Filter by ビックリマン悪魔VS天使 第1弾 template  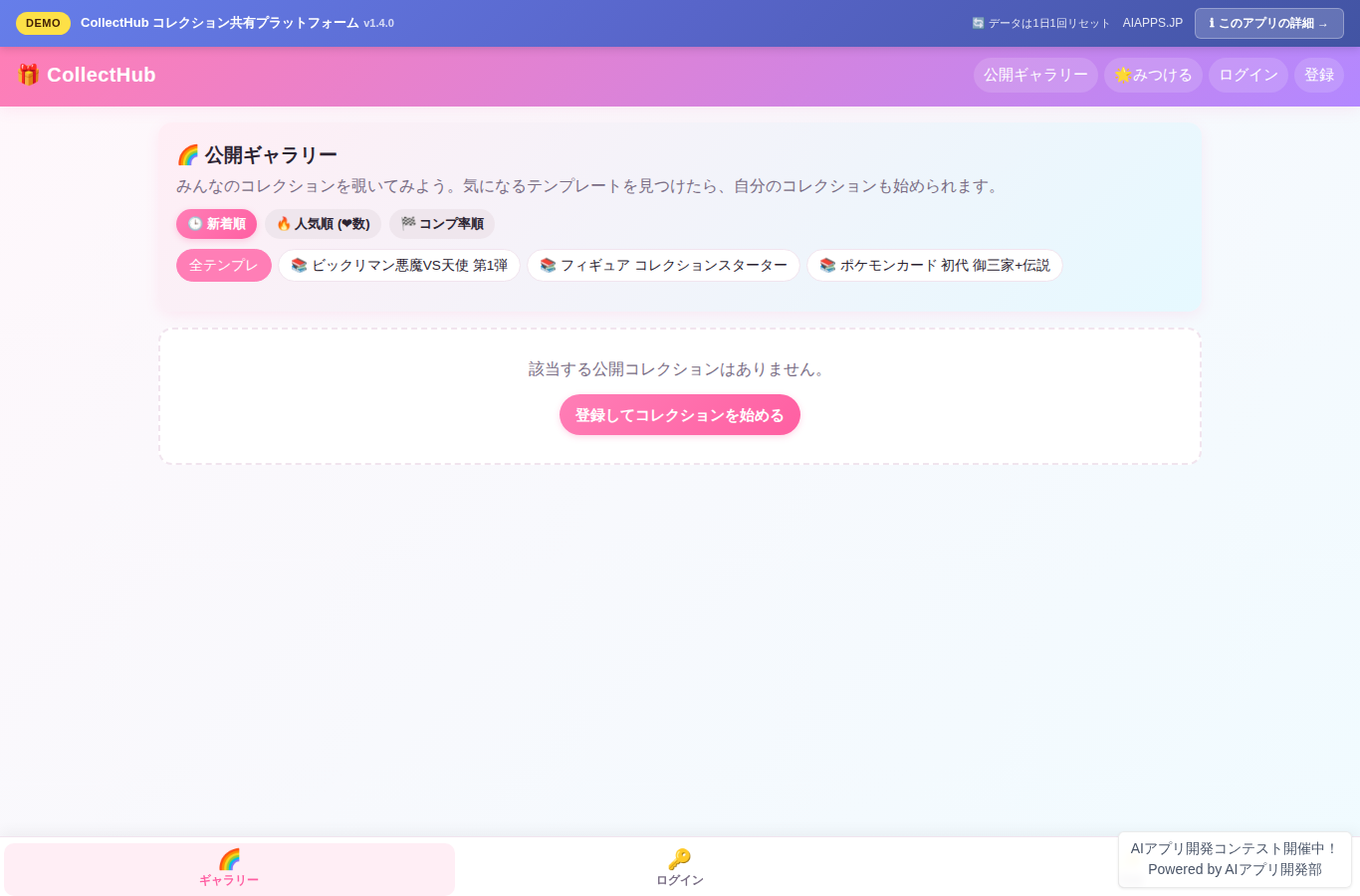(x=399, y=266)
